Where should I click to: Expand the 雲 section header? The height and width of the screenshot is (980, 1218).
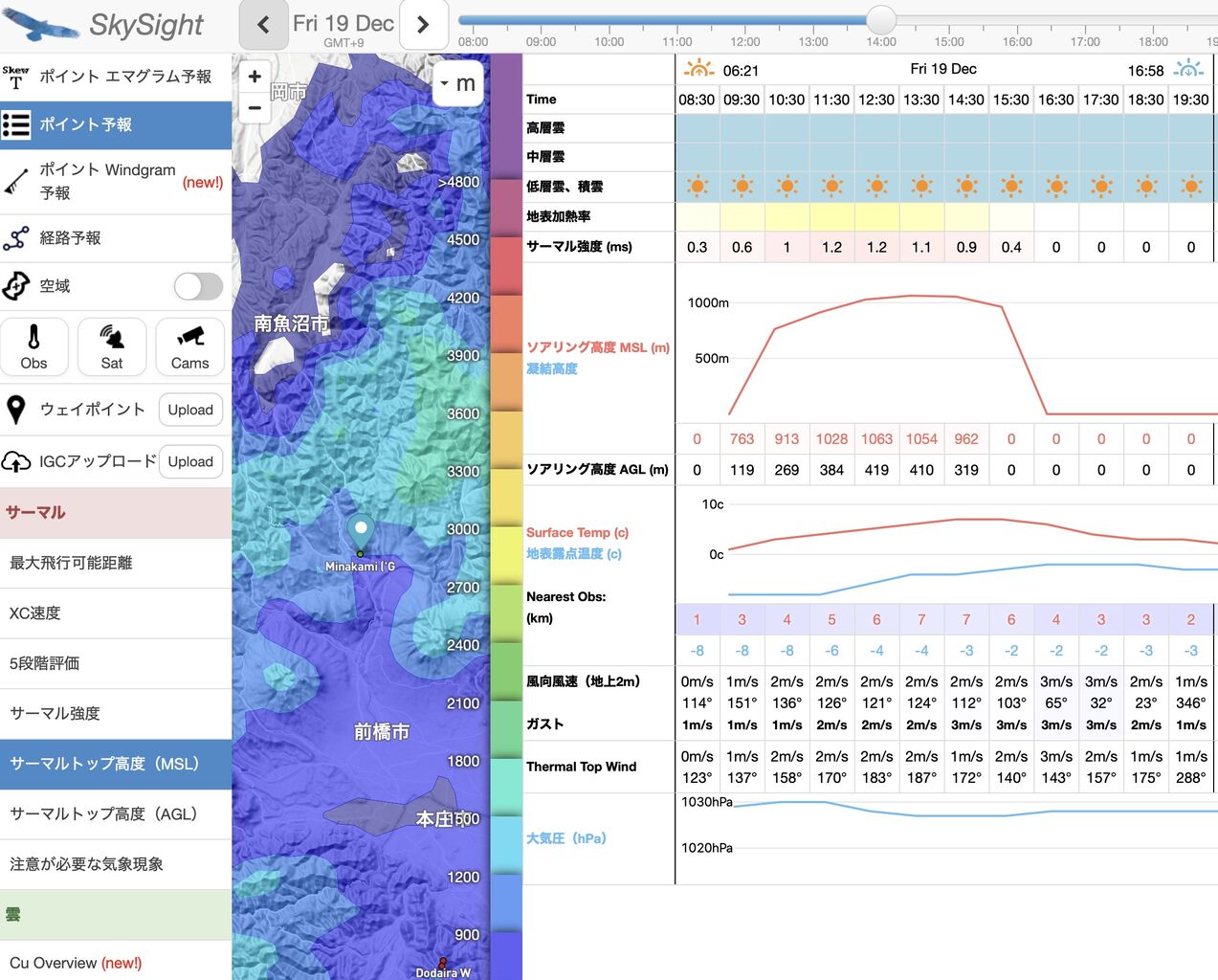pos(116,914)
